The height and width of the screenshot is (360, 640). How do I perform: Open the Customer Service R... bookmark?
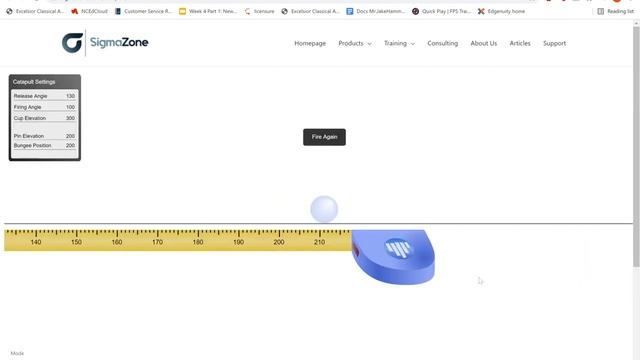tap(143, 11)
